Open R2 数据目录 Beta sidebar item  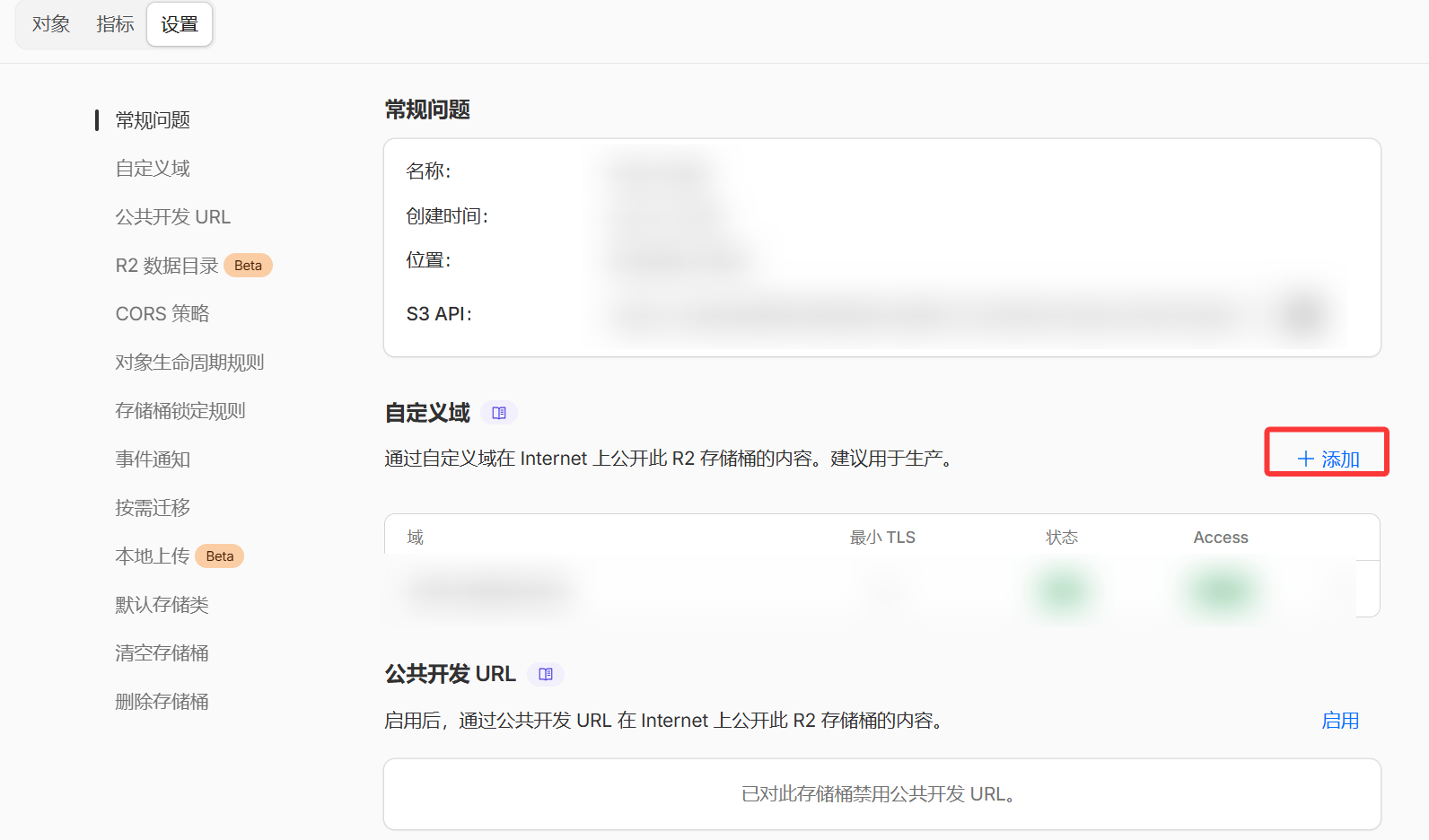pyautogui.click(x=167, y=266)
